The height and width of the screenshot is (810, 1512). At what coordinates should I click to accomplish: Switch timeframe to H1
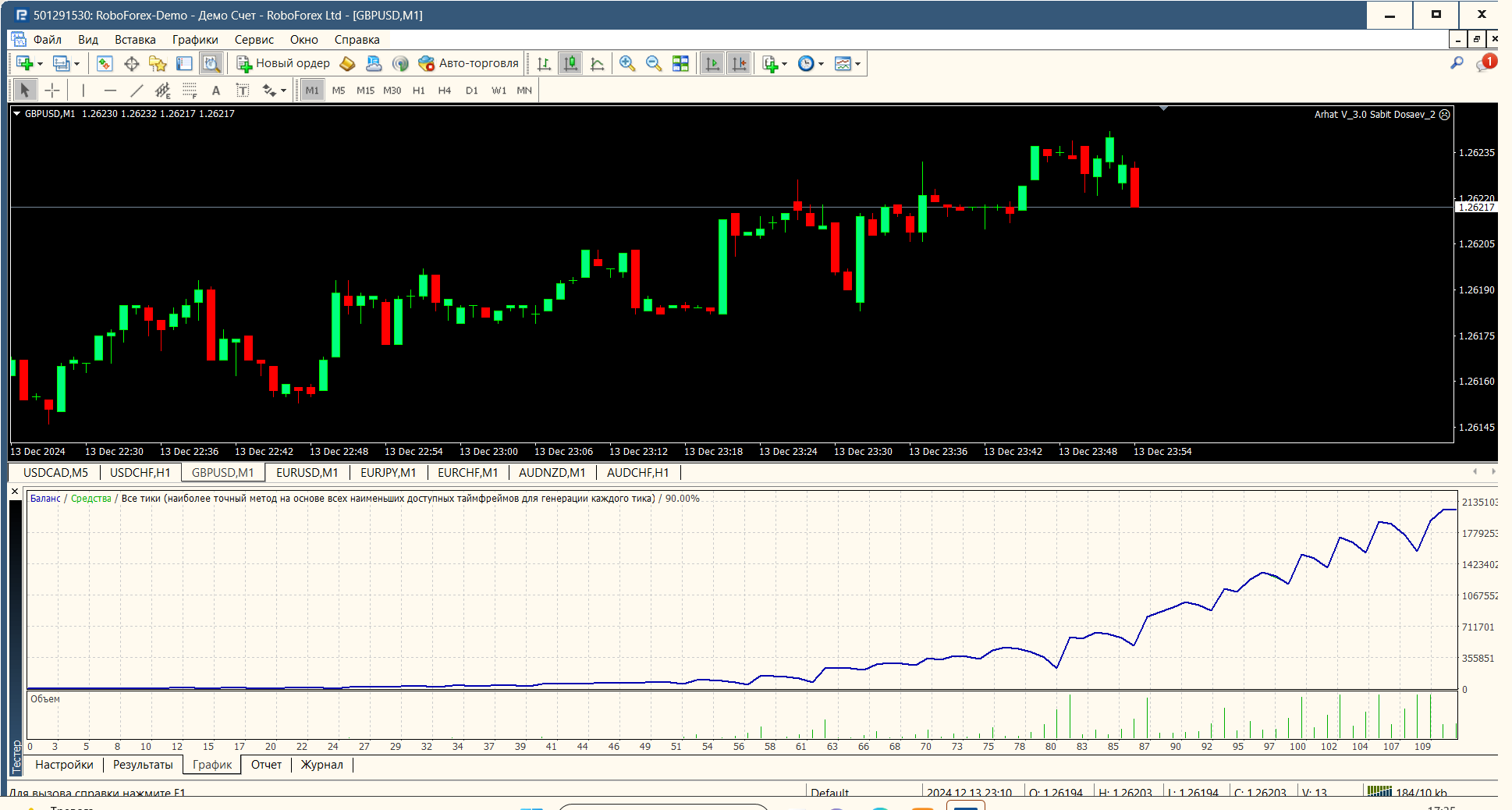(419, 91)
